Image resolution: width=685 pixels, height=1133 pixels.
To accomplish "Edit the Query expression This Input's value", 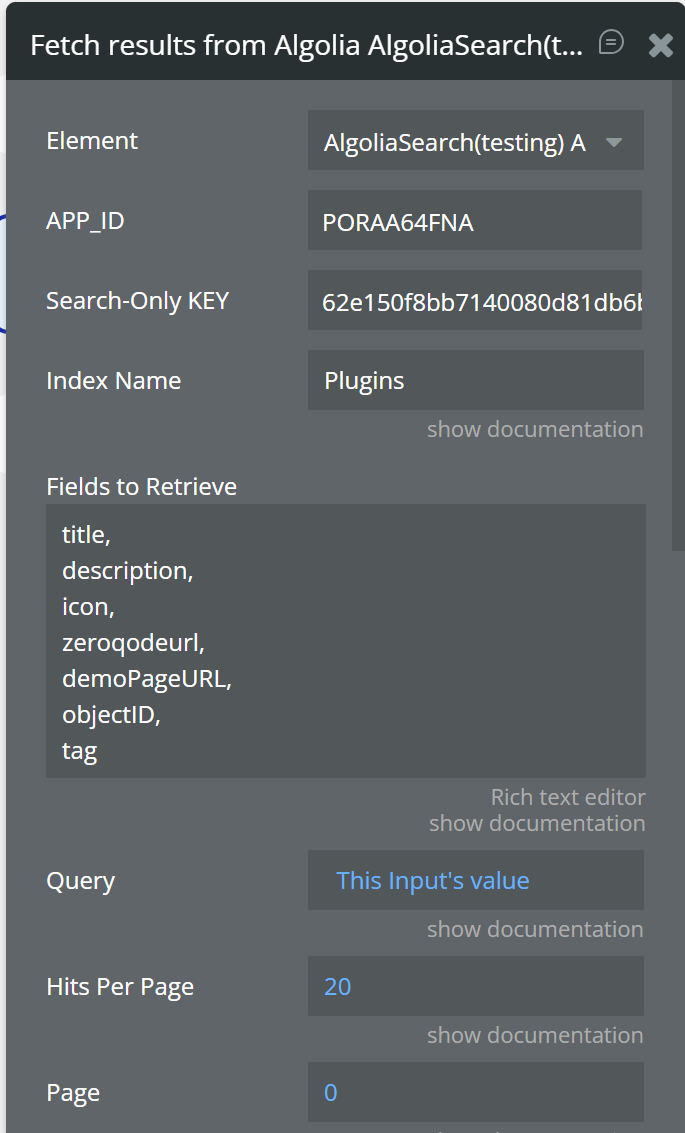I will (x=432, y=881).
